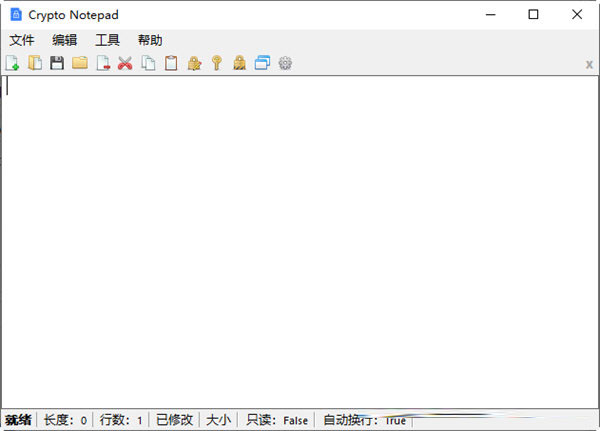Maximize the Crypto Notepad window
The height and width of the screenshot is (431, 600).
(533, 15)
